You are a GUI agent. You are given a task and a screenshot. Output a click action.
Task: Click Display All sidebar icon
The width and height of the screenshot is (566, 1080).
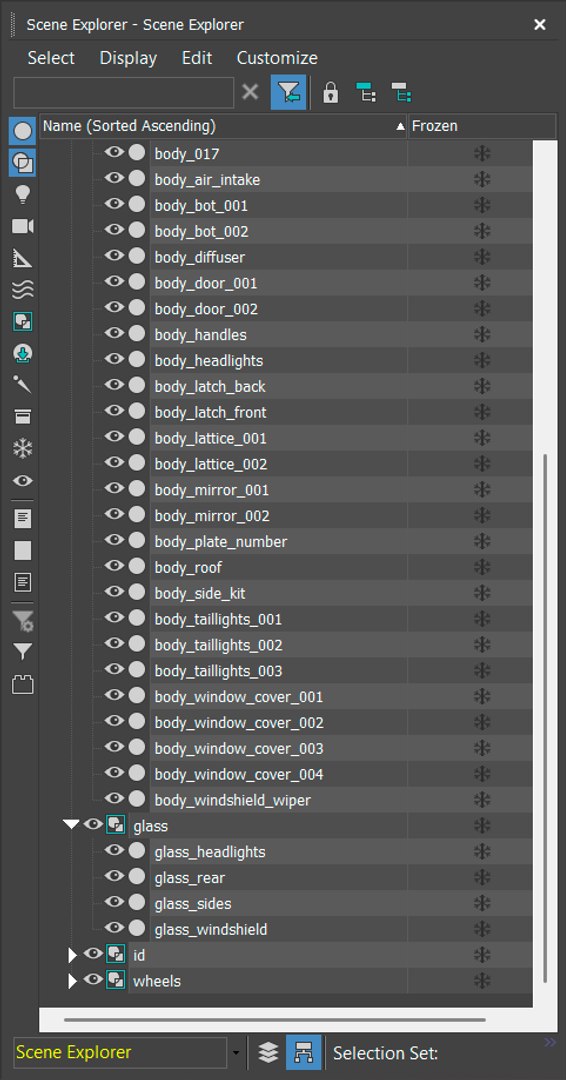coord(23,519)
